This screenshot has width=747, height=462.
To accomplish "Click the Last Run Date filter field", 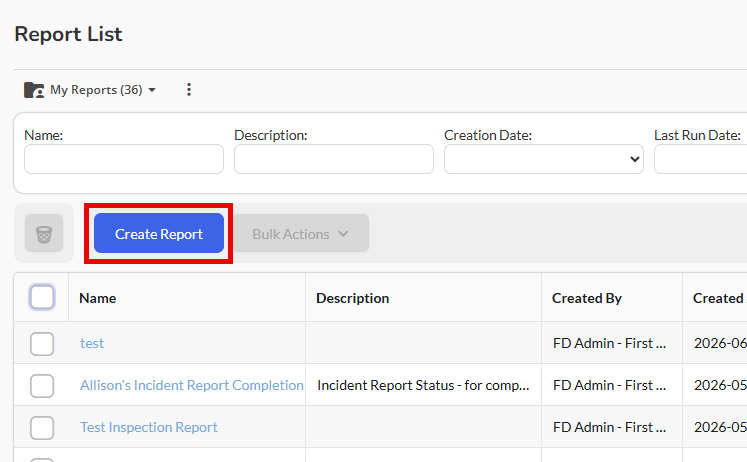I will click(700, 159).
